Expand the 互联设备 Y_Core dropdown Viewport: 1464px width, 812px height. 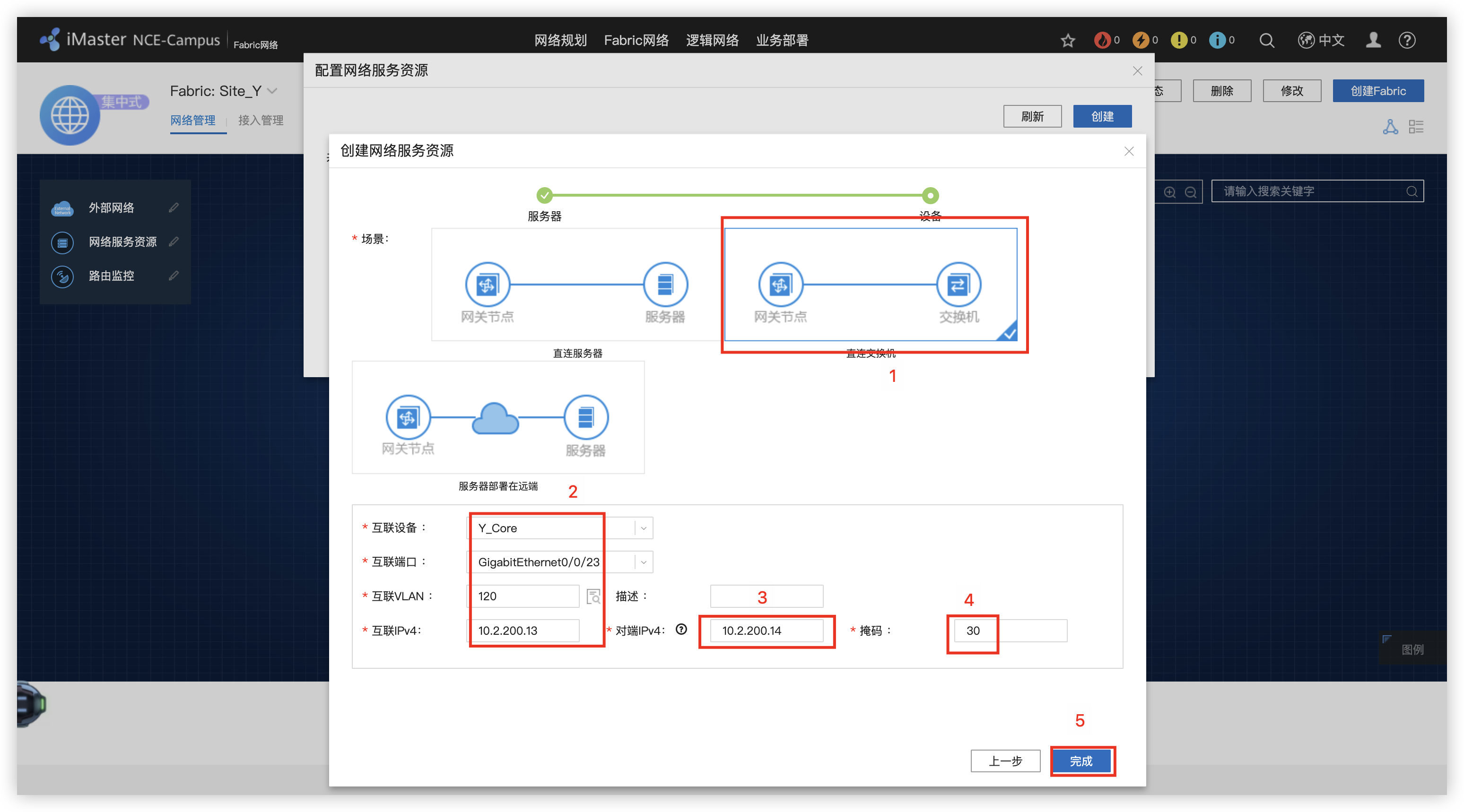pos(644,528)
